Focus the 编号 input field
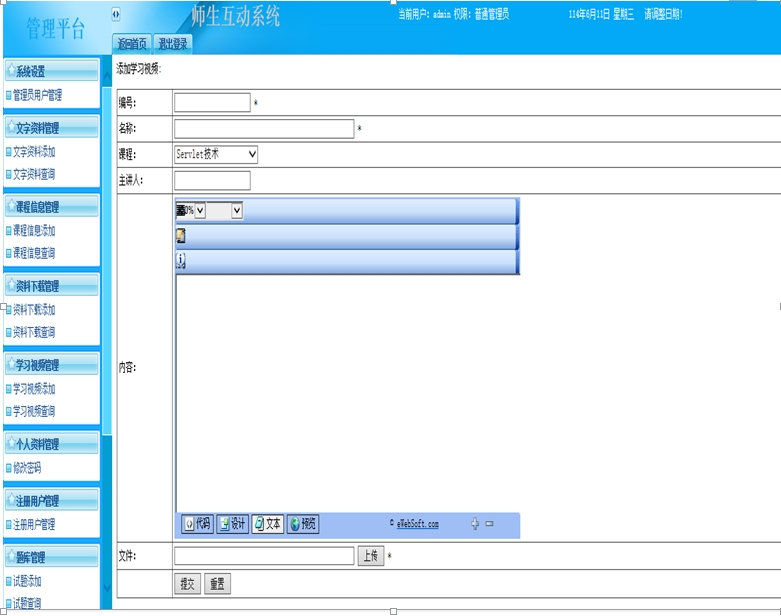Screen dimensions: 781x616 212,103
